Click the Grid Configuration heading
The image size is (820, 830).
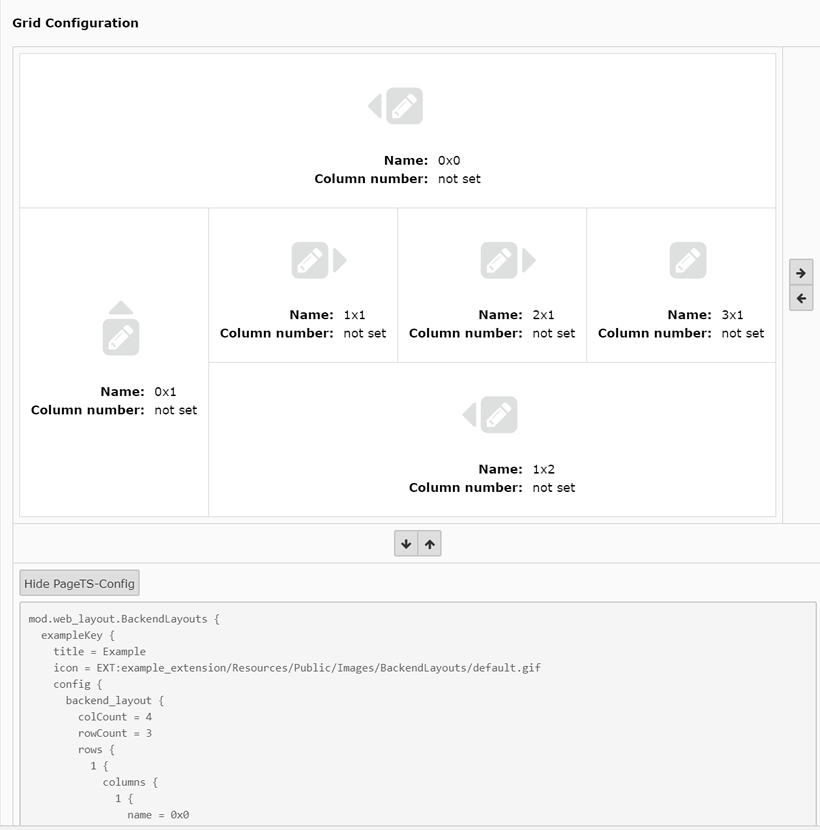(x=75, y=23)
